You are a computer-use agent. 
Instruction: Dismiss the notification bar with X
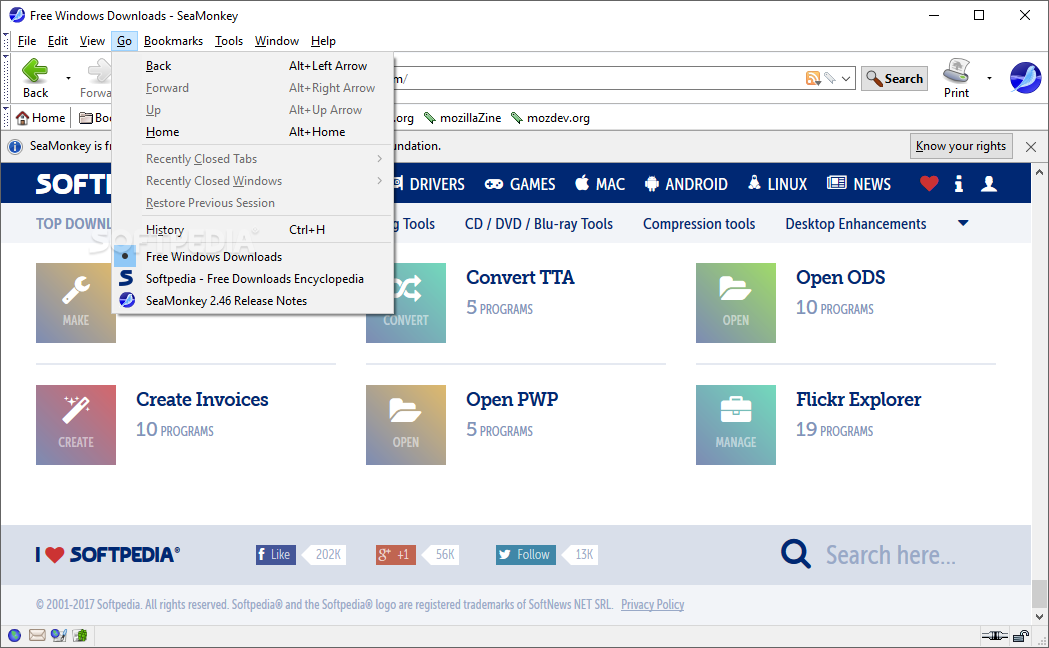(1031, 146)
